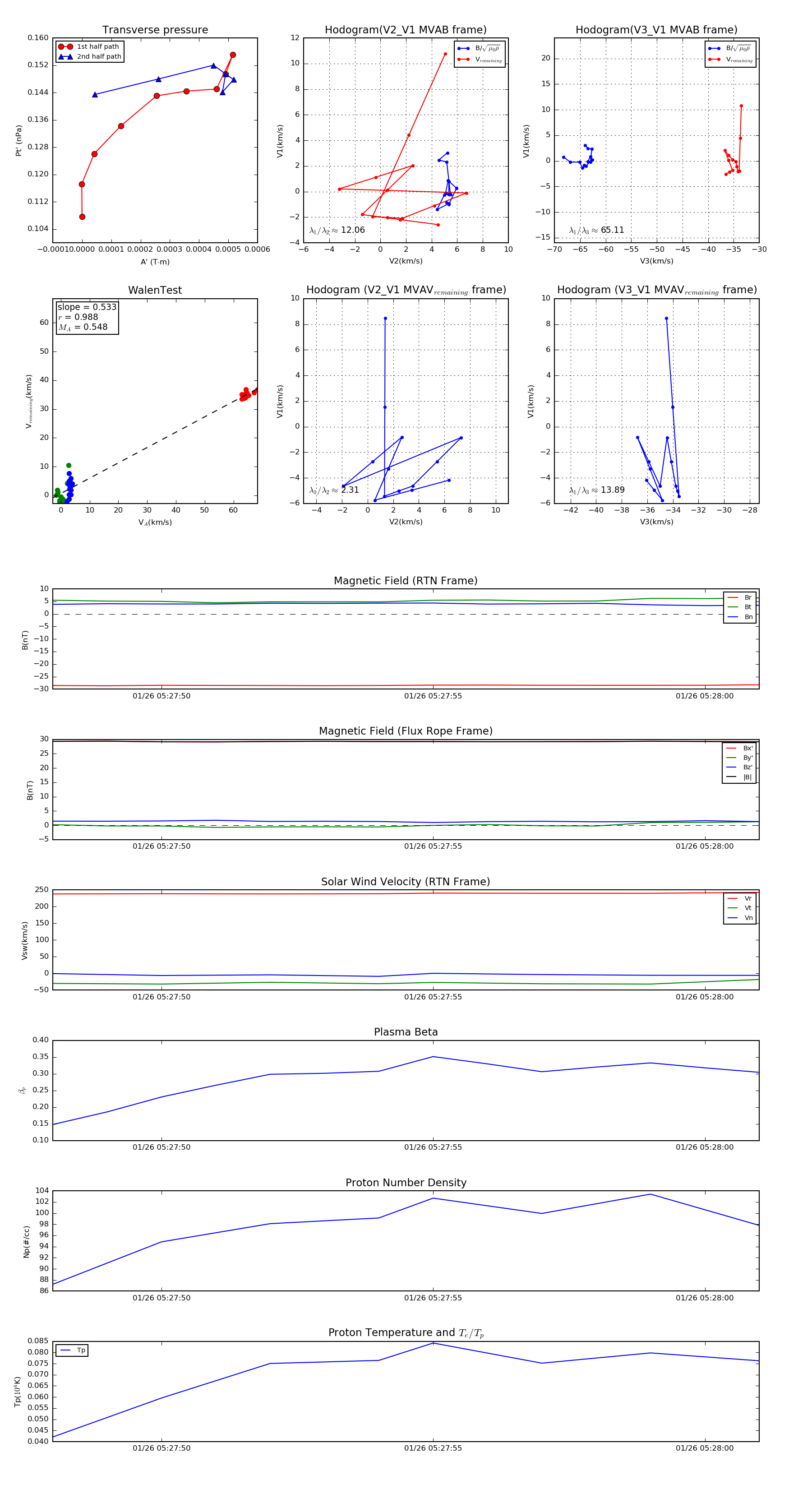812x1489 pixels.
Task: Click the "Pt' (nPa)" axis label
Action: click(18, 140)
